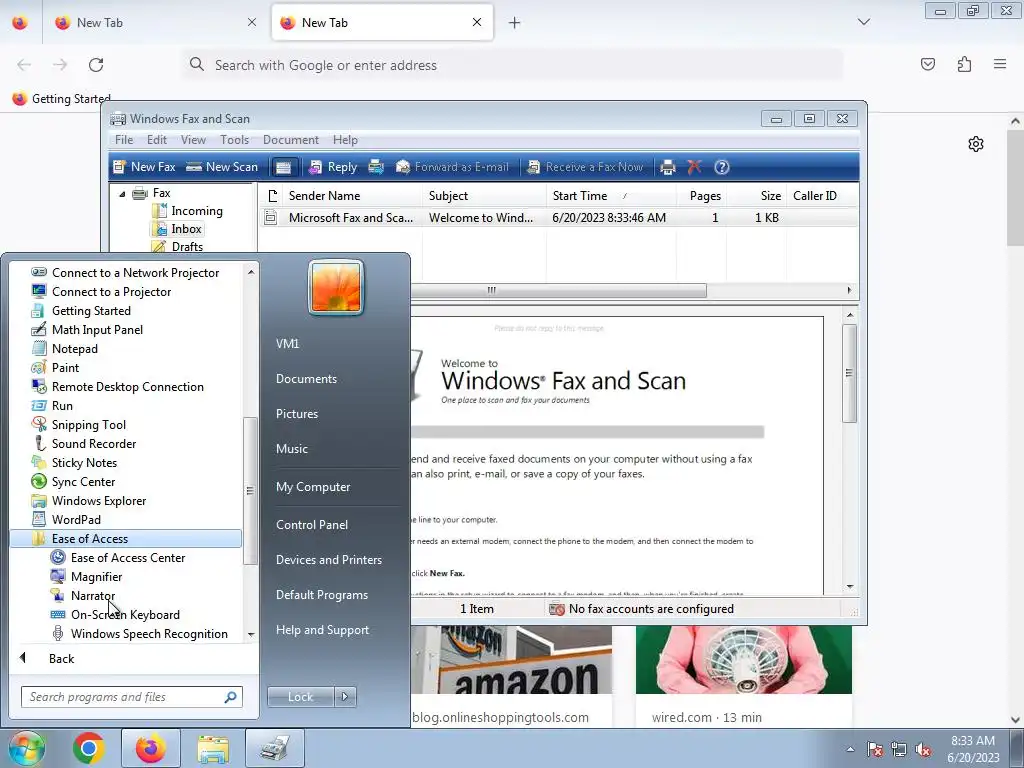Click scroll right arrow of message list
Screen dimensions: 1024x768
click(x=849, y=290)
